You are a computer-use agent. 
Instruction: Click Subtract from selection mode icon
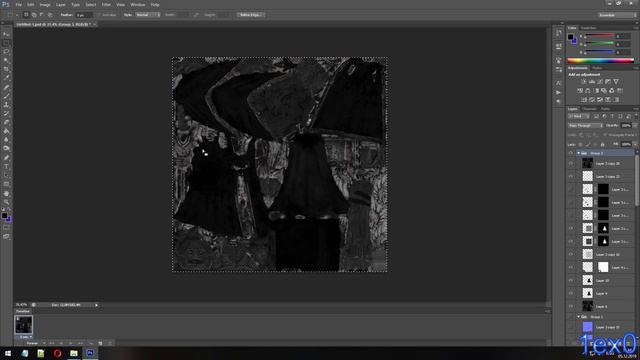point(42,15)
